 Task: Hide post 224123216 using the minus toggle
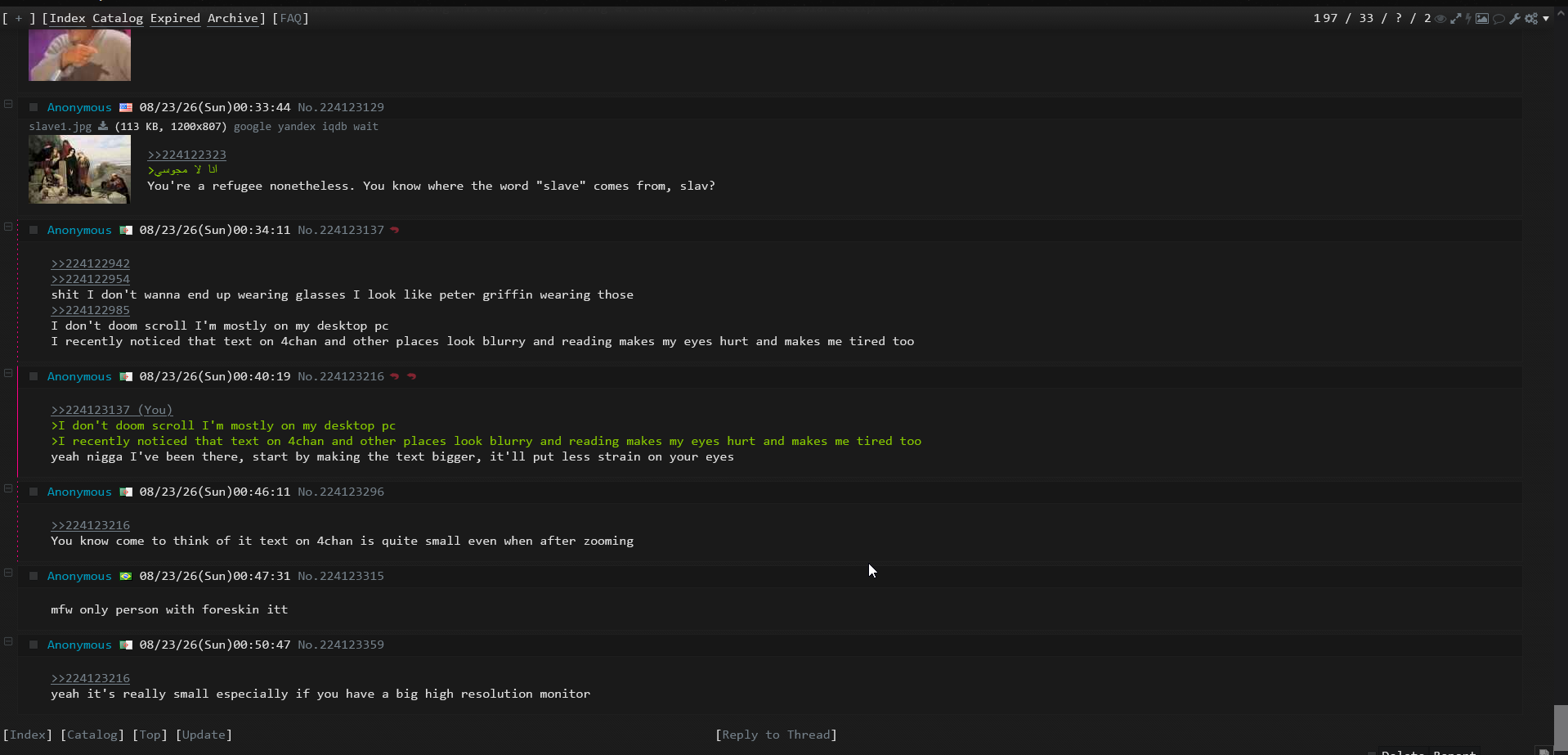pos(8,373)
